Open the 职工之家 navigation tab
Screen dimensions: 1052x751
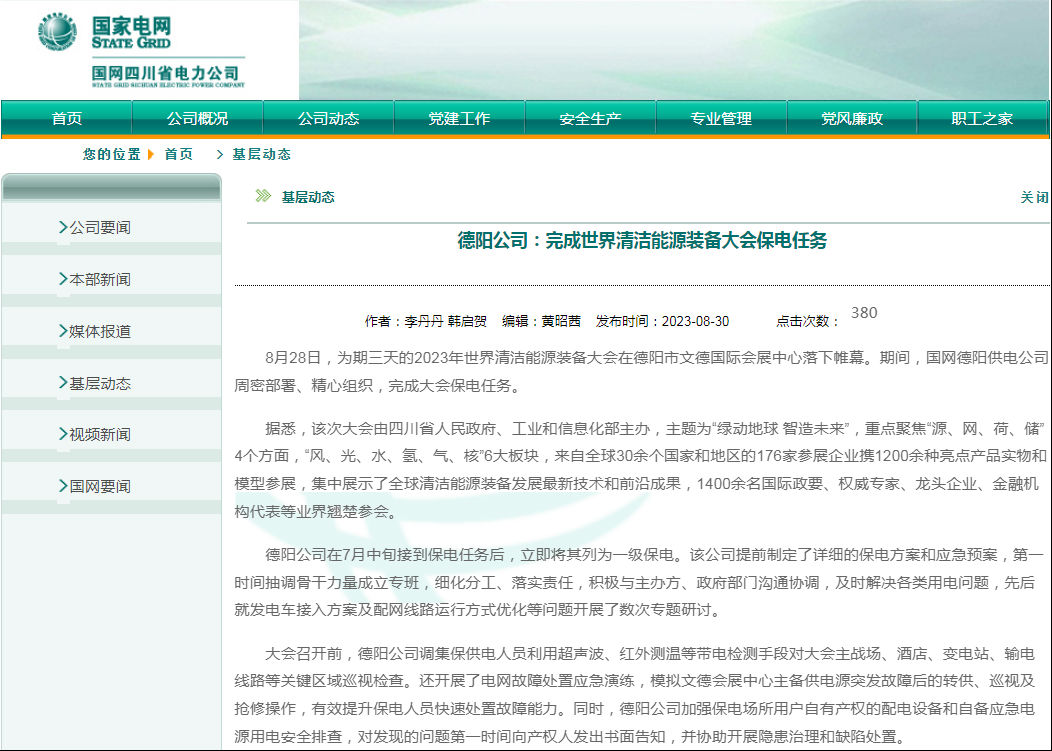click(982, 119)
